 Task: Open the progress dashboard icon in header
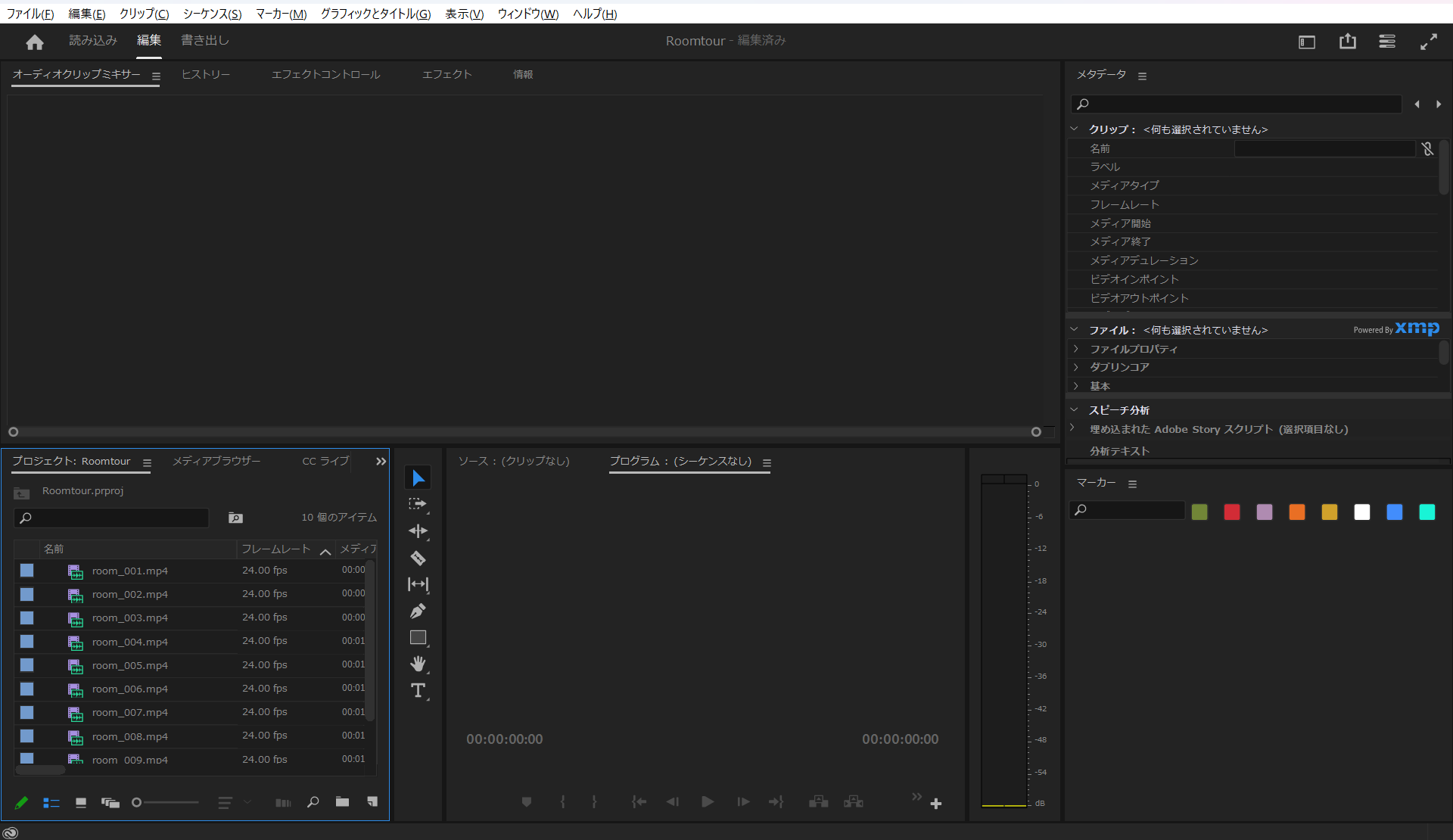pyautogui.click(x=1387, y=42)
